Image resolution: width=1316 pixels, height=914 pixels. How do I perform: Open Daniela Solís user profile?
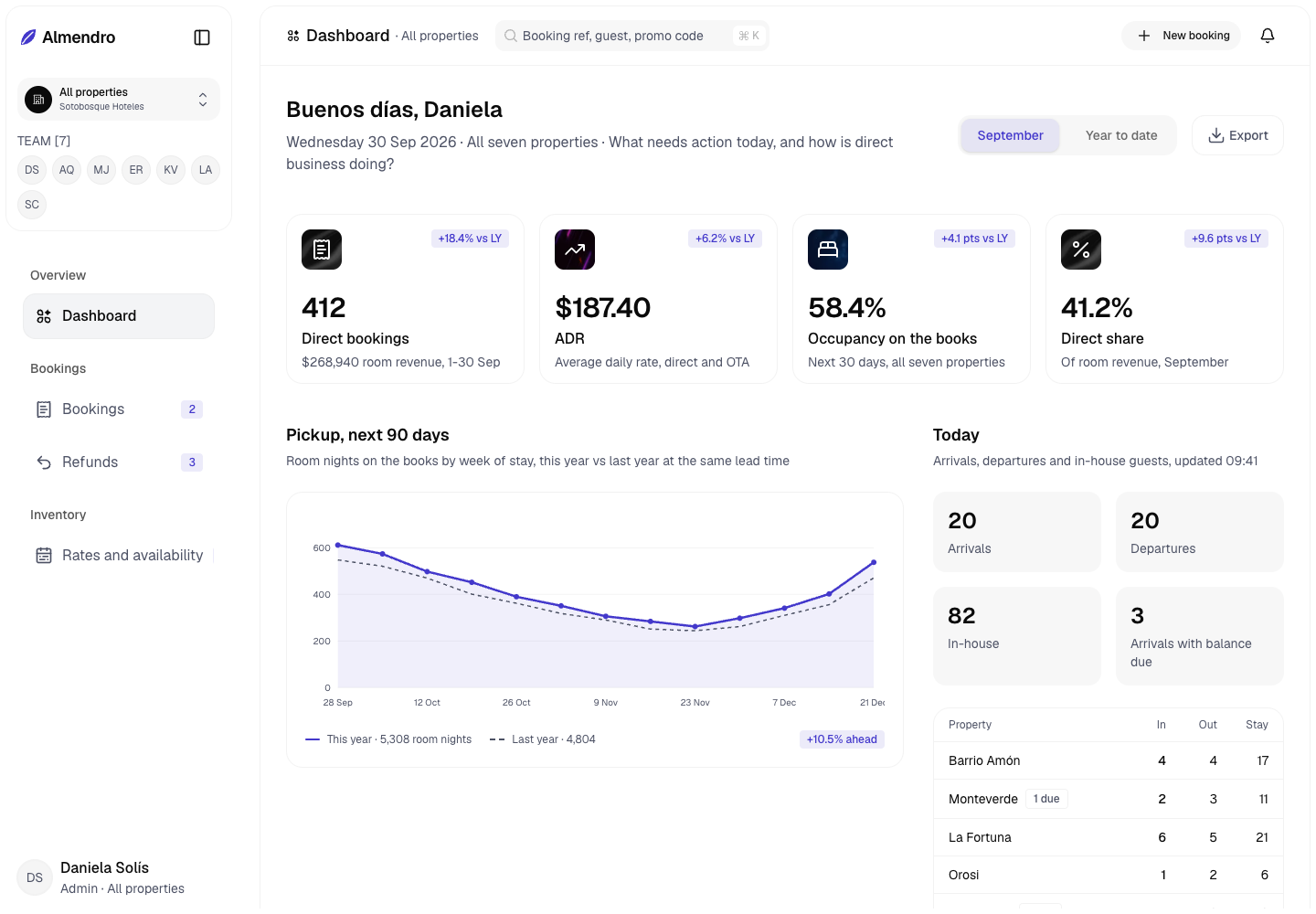click(119, 877)
